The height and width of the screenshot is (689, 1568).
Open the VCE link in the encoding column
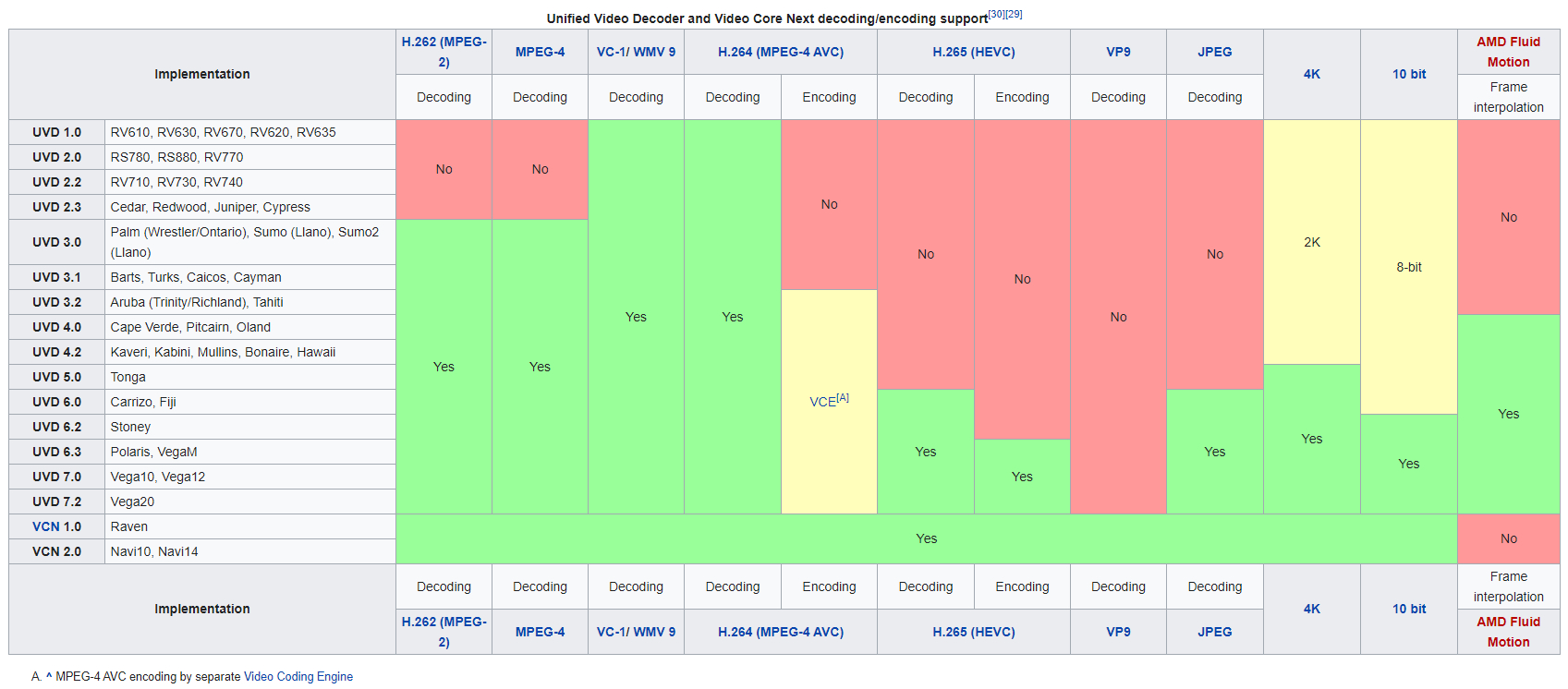click(x=821, y=403)
